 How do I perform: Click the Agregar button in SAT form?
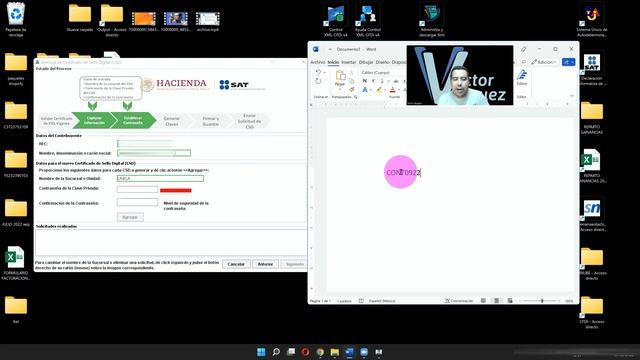coord(130,217)
